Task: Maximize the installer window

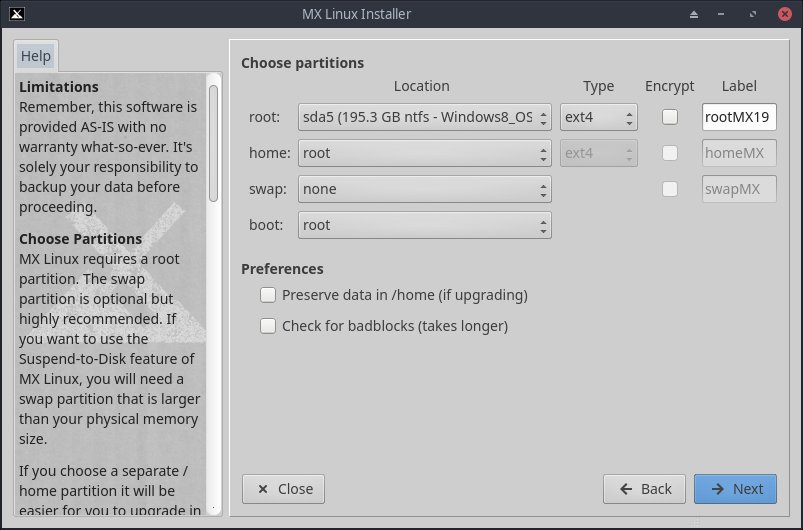Action: tap(753, 14)
